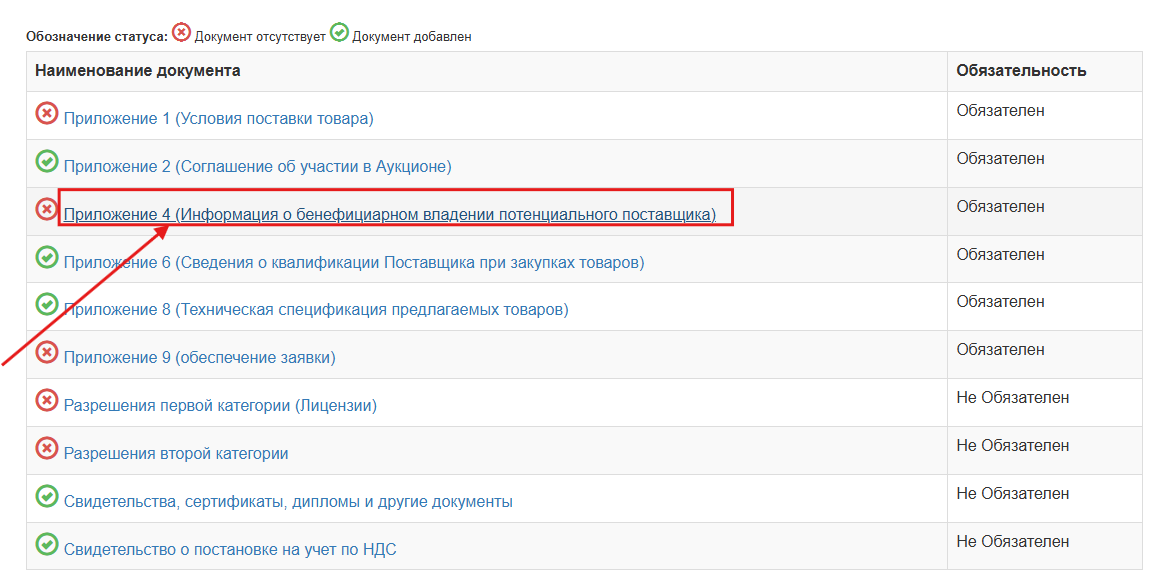
Task: Open Разрешения первой категории (Лицензии) link
Action: pyautogui.click(x=220, y=406)
